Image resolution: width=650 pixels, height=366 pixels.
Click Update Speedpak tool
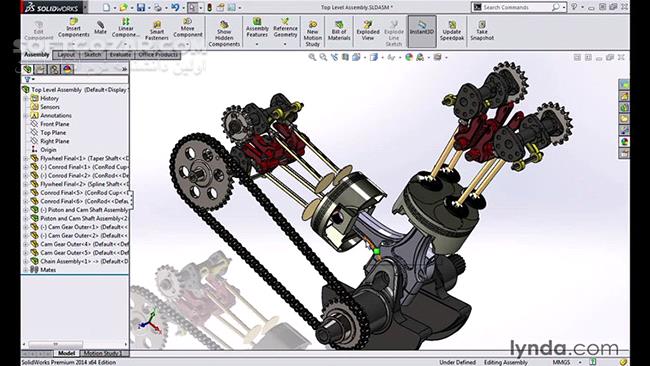coord(452,30)
